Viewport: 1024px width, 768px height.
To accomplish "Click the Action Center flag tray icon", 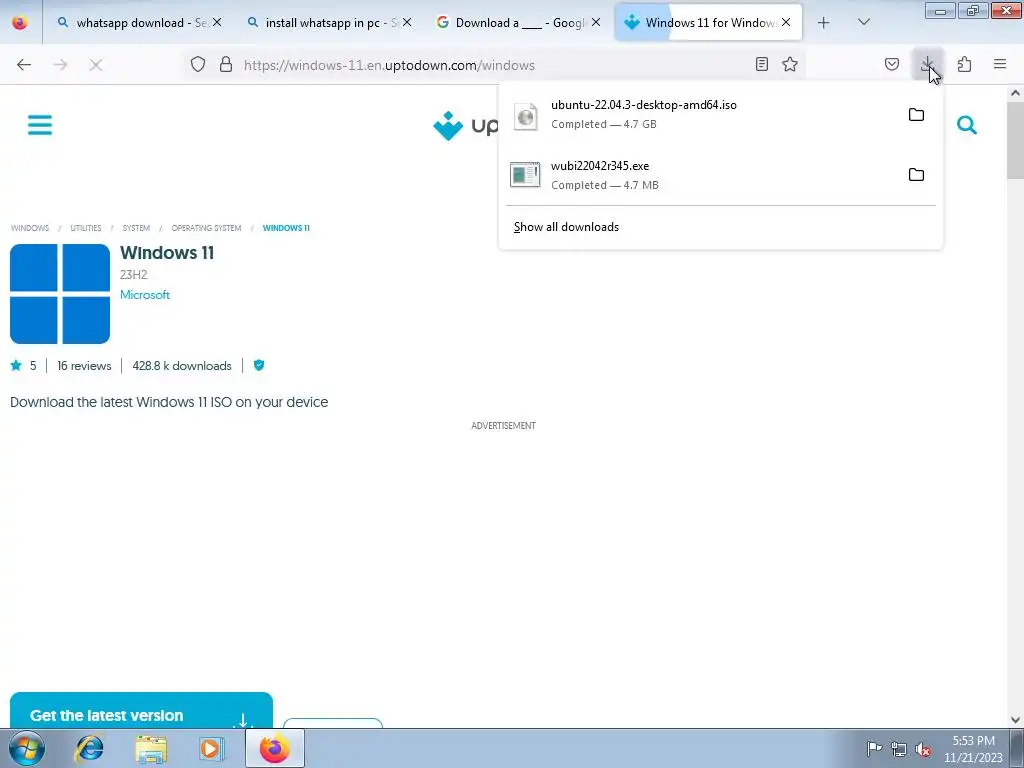I will tap(874, 748).
